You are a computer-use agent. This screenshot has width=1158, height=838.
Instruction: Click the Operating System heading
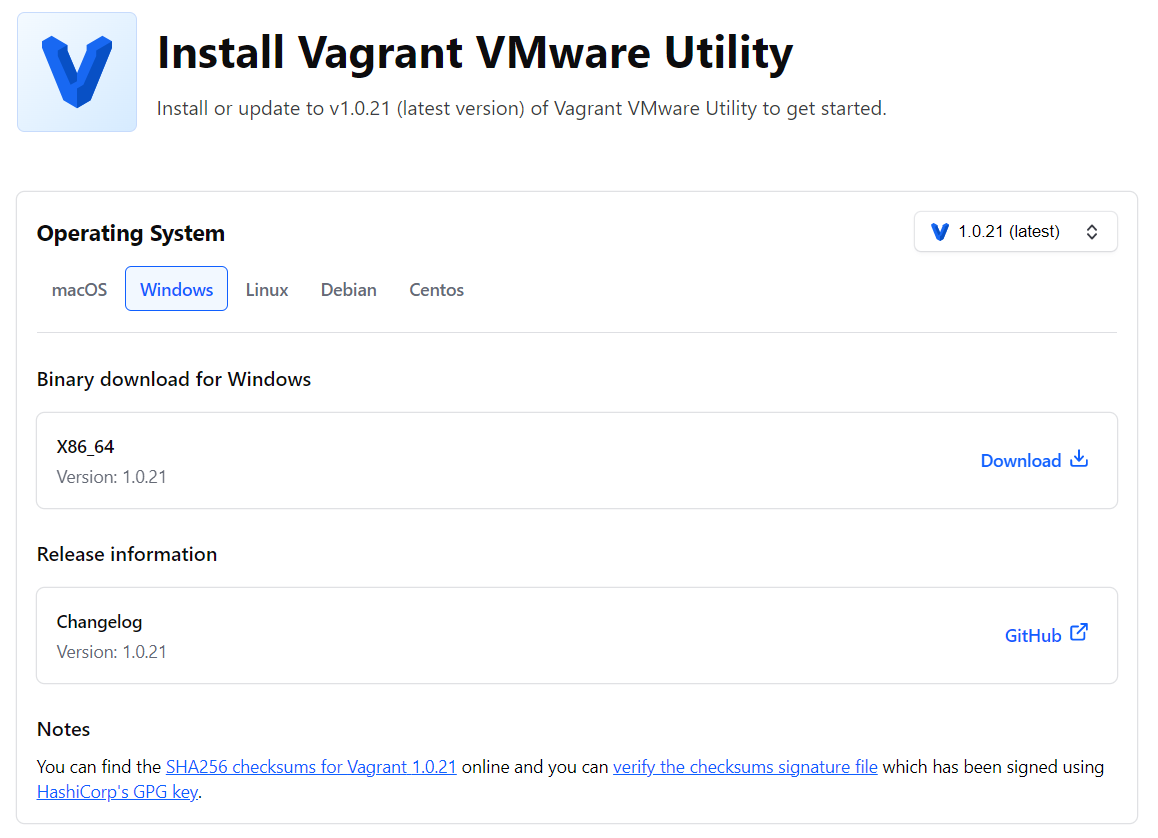tap(131, 233)
